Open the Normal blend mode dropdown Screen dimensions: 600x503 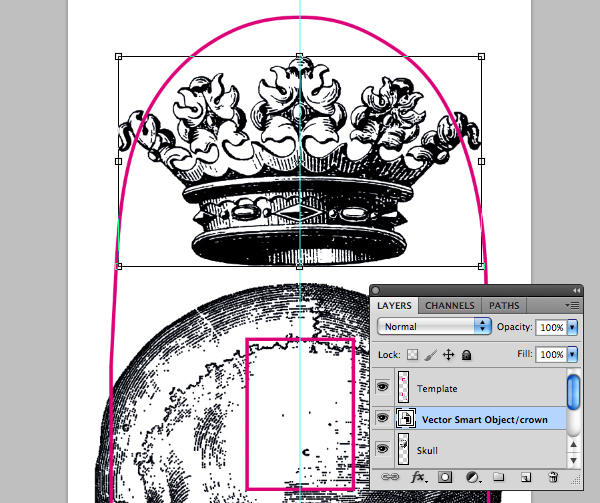point(434,326)
